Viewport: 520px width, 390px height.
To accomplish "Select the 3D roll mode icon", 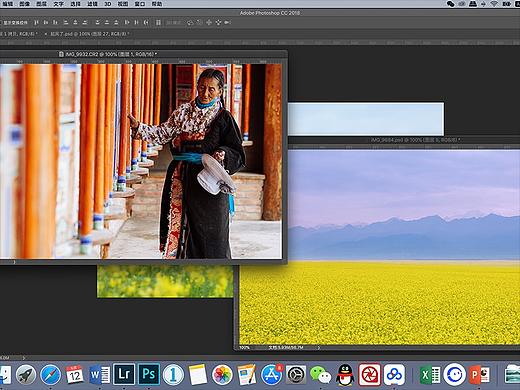I will tap(199, 22).
